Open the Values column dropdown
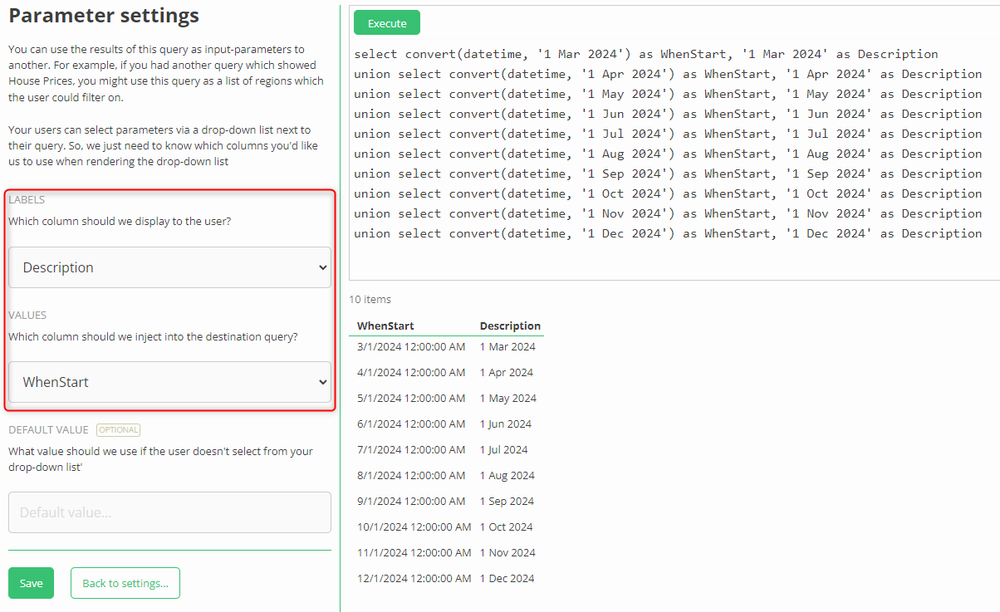The image size is (1000, 612). coord(169,382)
